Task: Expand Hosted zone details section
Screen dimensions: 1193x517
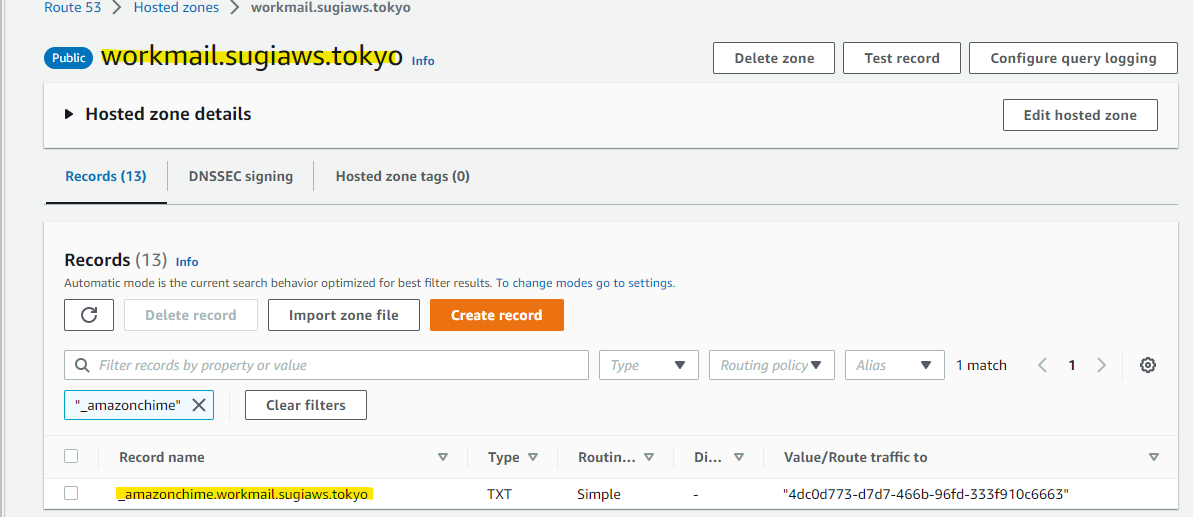Action: tap(69, 115)
